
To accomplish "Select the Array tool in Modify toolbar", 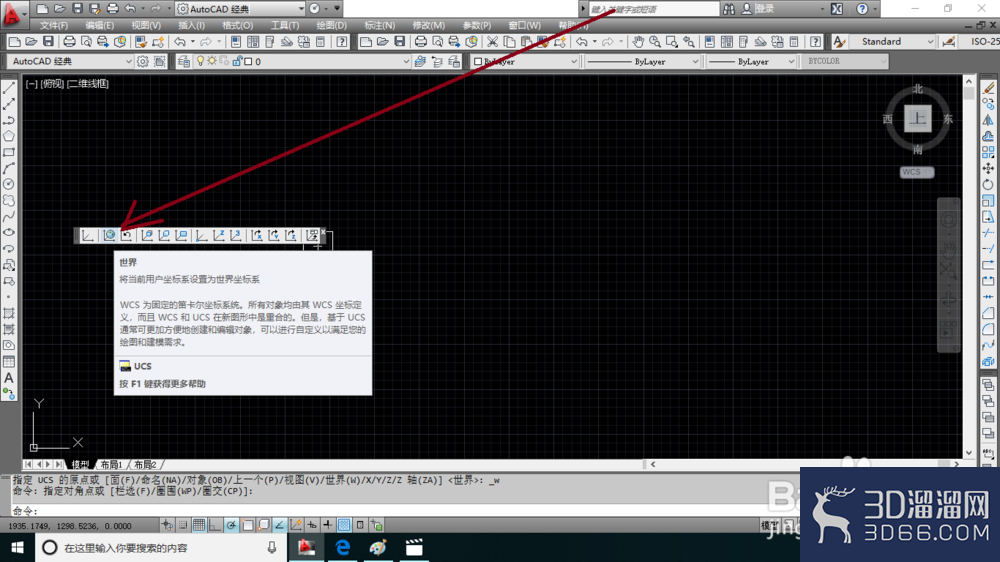I will (x=988, y=152).
